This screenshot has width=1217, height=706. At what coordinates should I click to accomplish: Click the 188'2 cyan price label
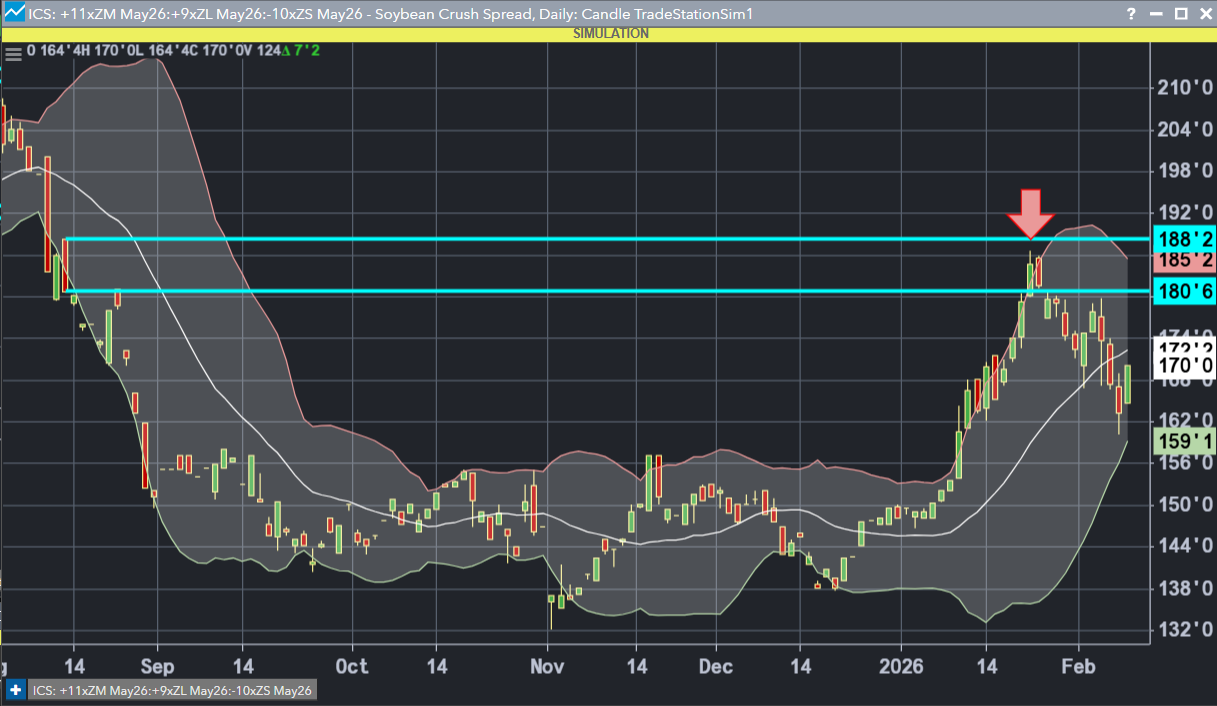click(1184, 239)
